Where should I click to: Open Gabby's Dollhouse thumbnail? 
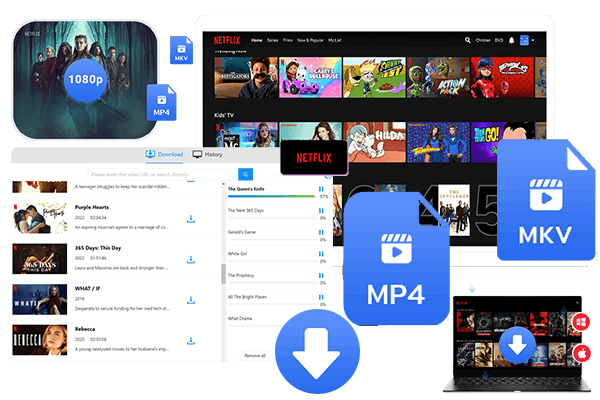[x=310, y=77]
